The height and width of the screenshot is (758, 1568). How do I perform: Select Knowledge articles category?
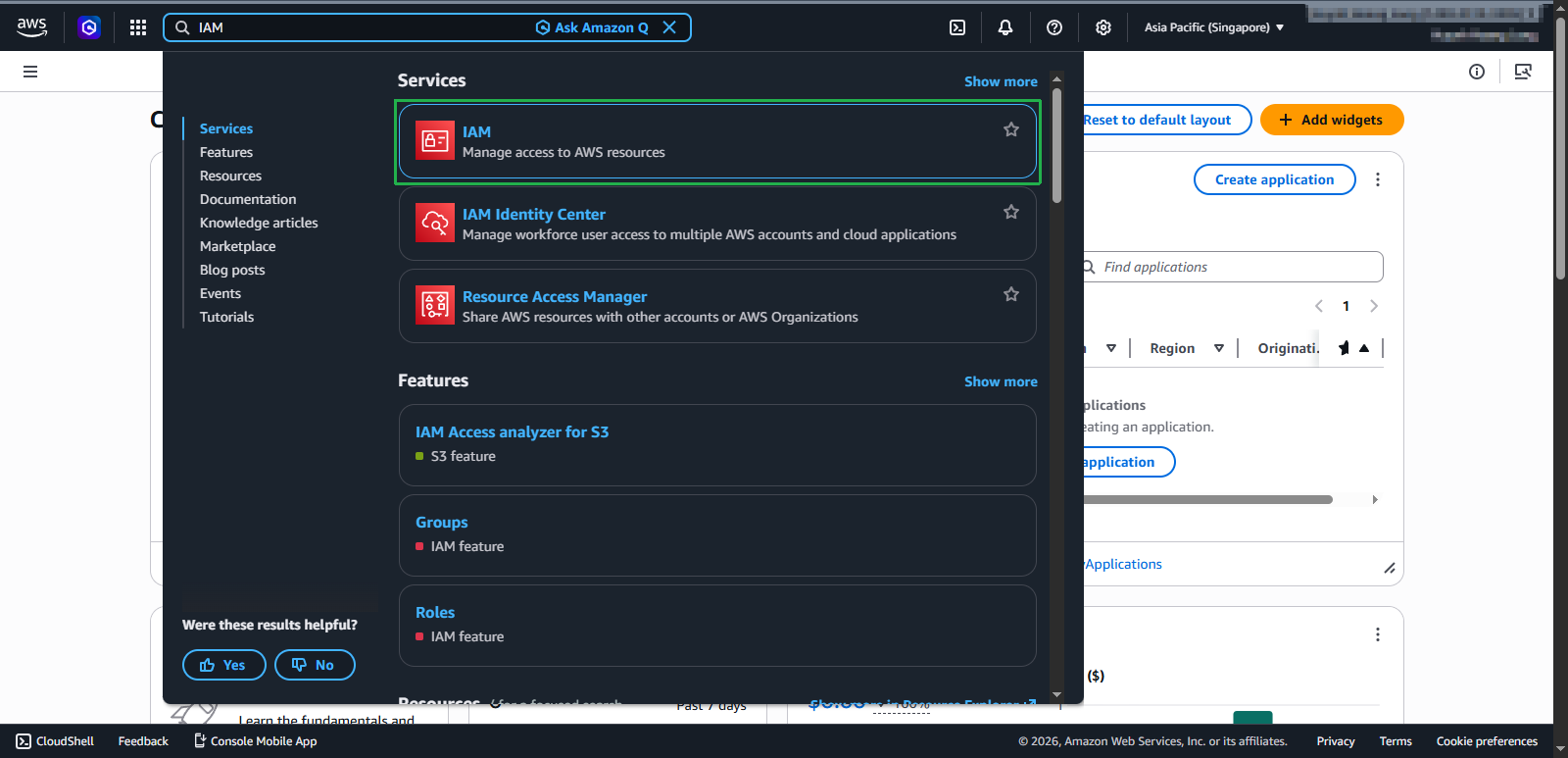coord(259,223)
